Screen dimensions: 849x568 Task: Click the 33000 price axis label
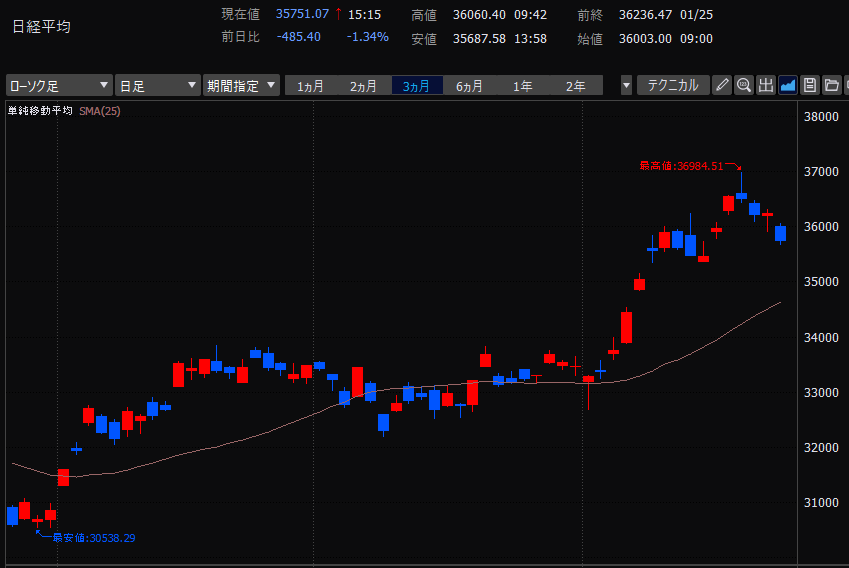pos(821,393)
